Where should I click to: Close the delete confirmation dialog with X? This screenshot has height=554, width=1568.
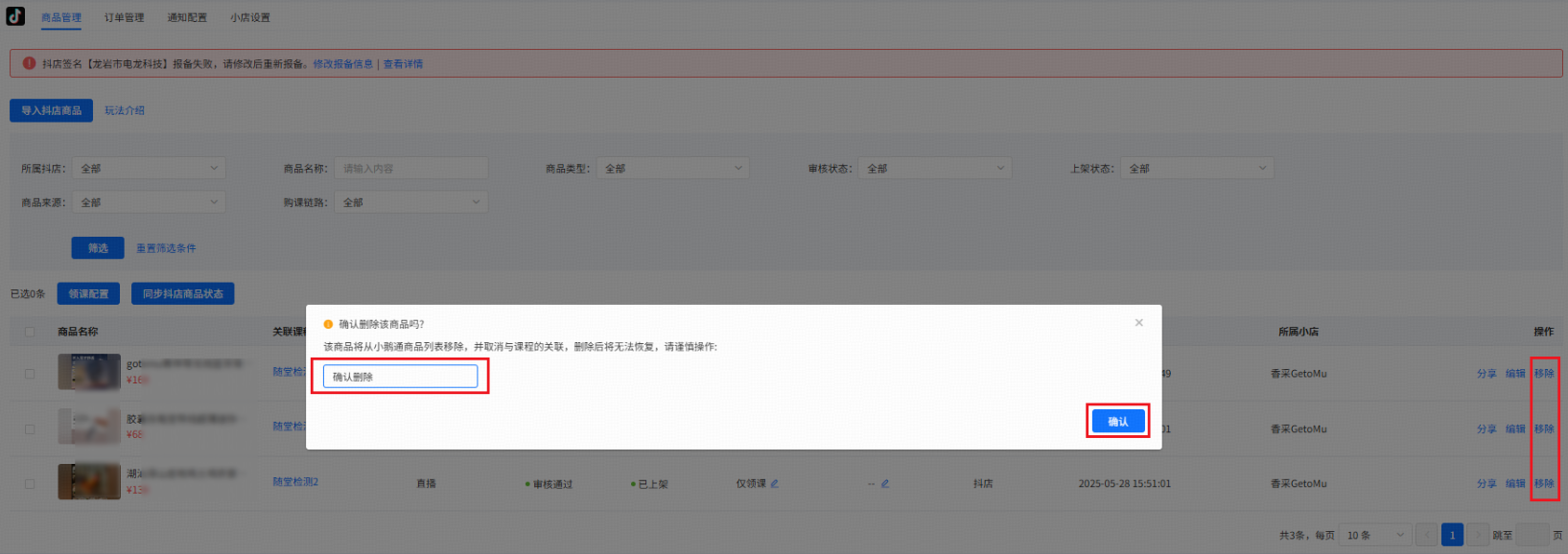1138,323
